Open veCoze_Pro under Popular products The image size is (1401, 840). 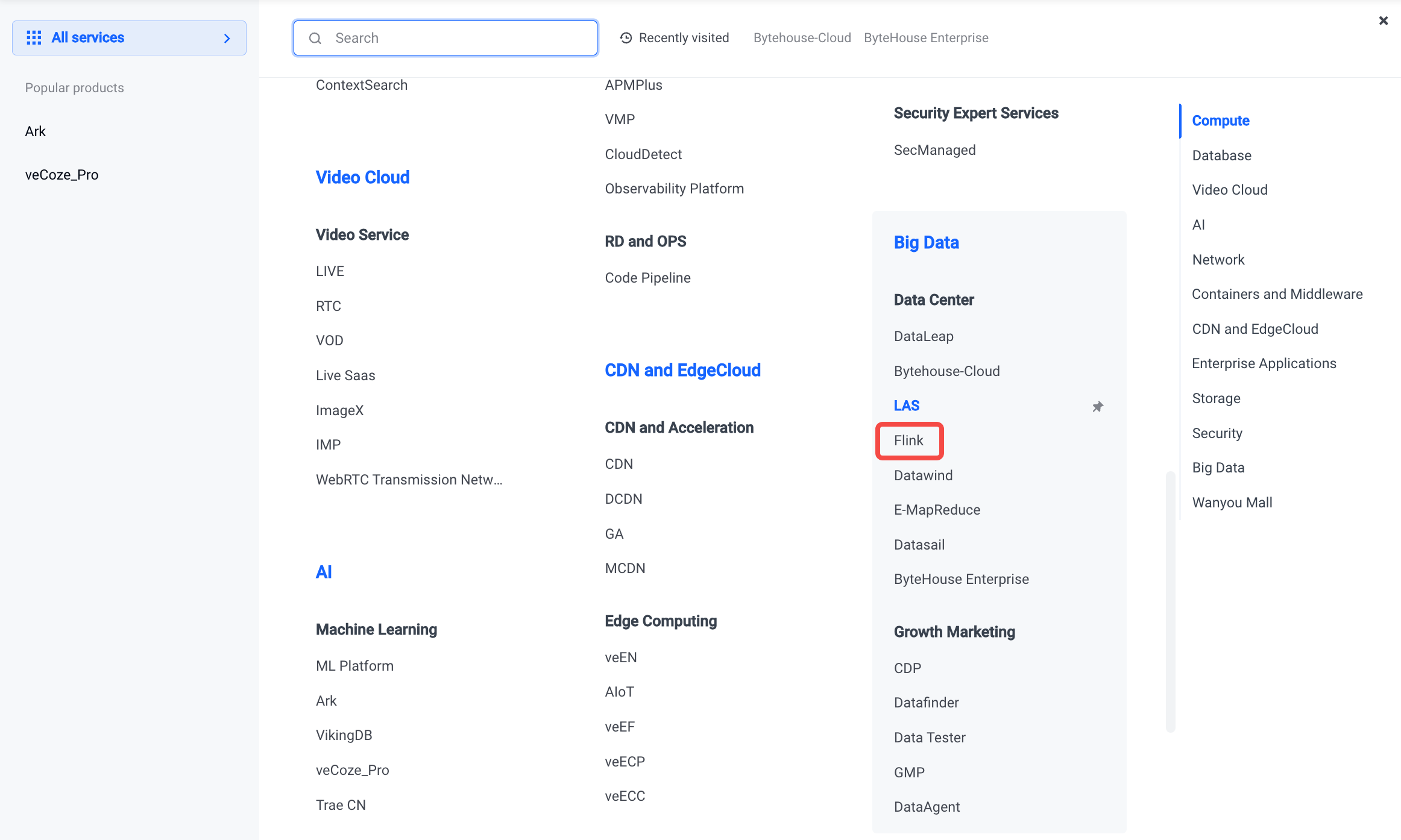click(x=61, y=175)
